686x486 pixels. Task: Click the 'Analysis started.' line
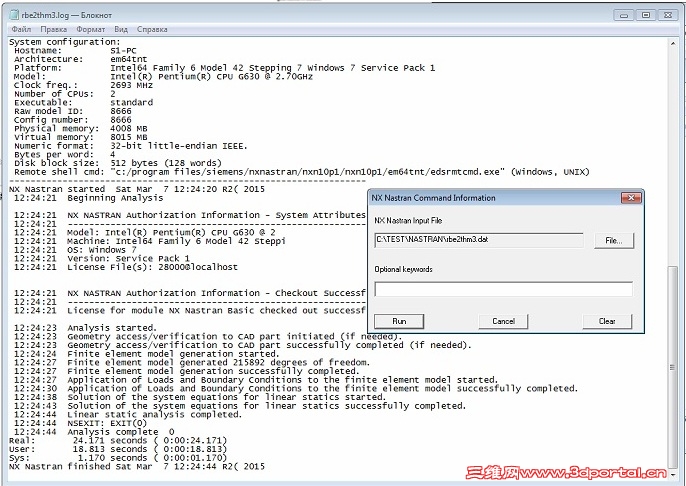tap(85, 328)
